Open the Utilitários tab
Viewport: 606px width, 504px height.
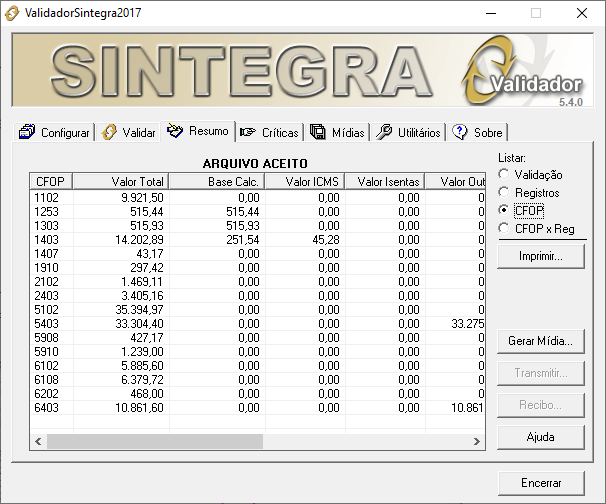click(408, 133)
